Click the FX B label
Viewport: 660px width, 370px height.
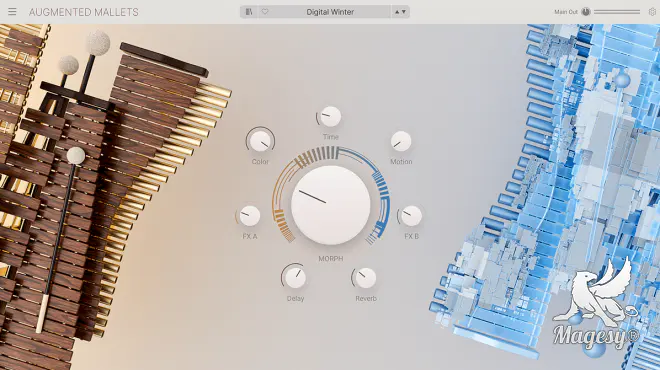(411, 237)
